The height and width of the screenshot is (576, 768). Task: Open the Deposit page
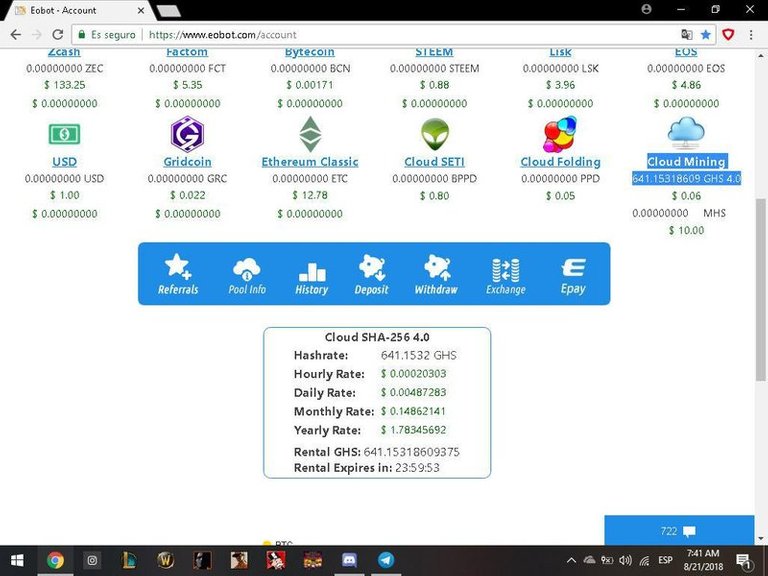click(372, 275)
